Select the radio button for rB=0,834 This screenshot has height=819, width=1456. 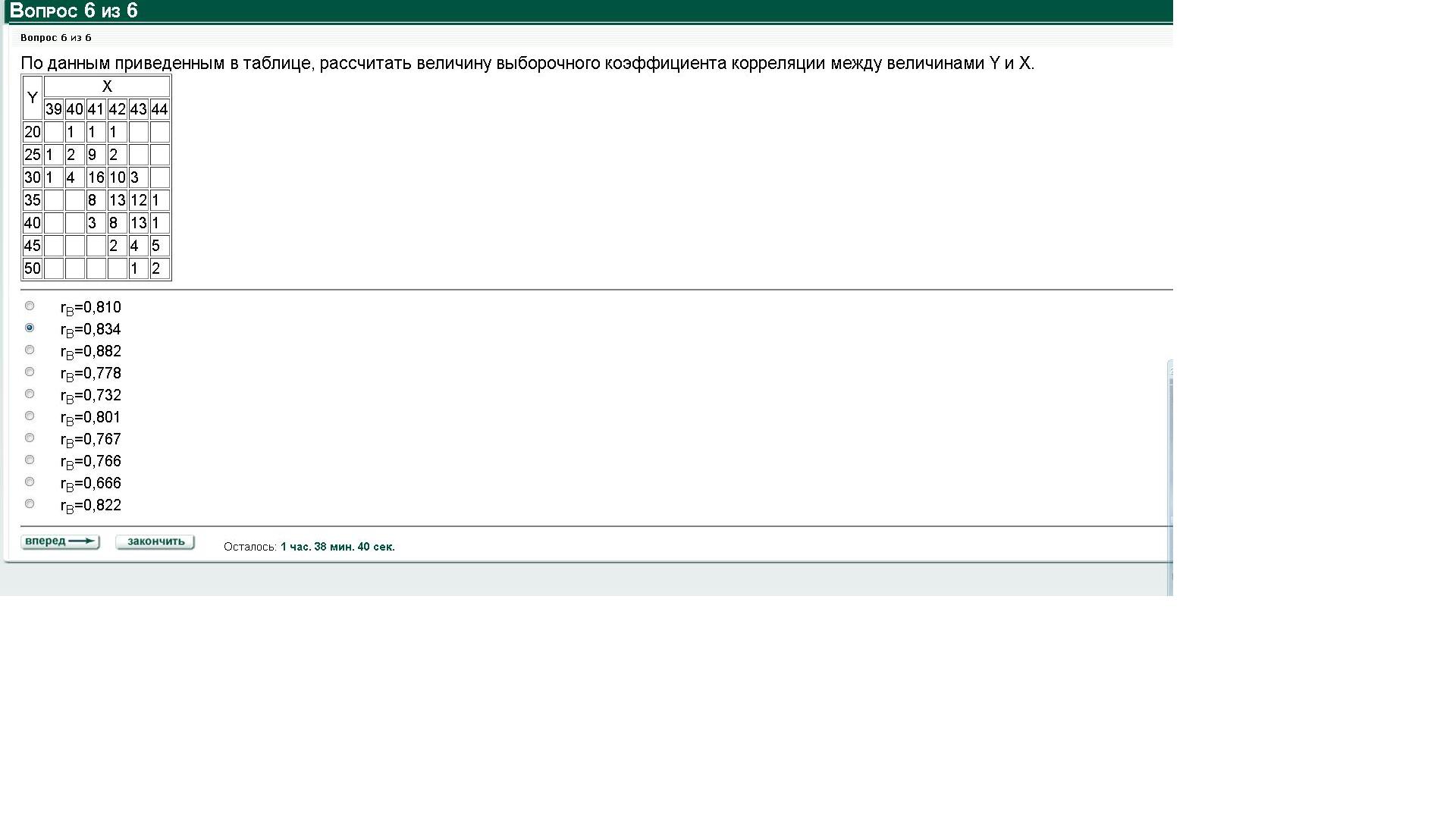pos(30,328)
